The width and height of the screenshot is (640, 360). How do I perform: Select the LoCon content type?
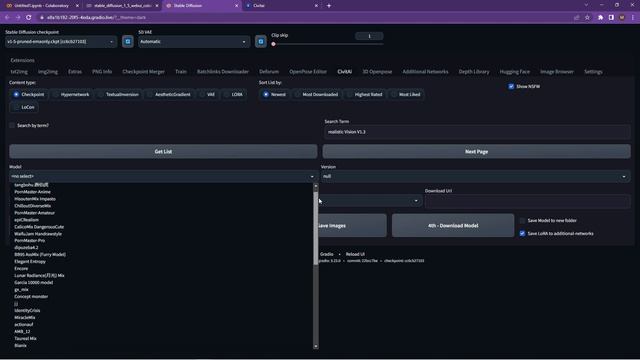click(24, 107)
